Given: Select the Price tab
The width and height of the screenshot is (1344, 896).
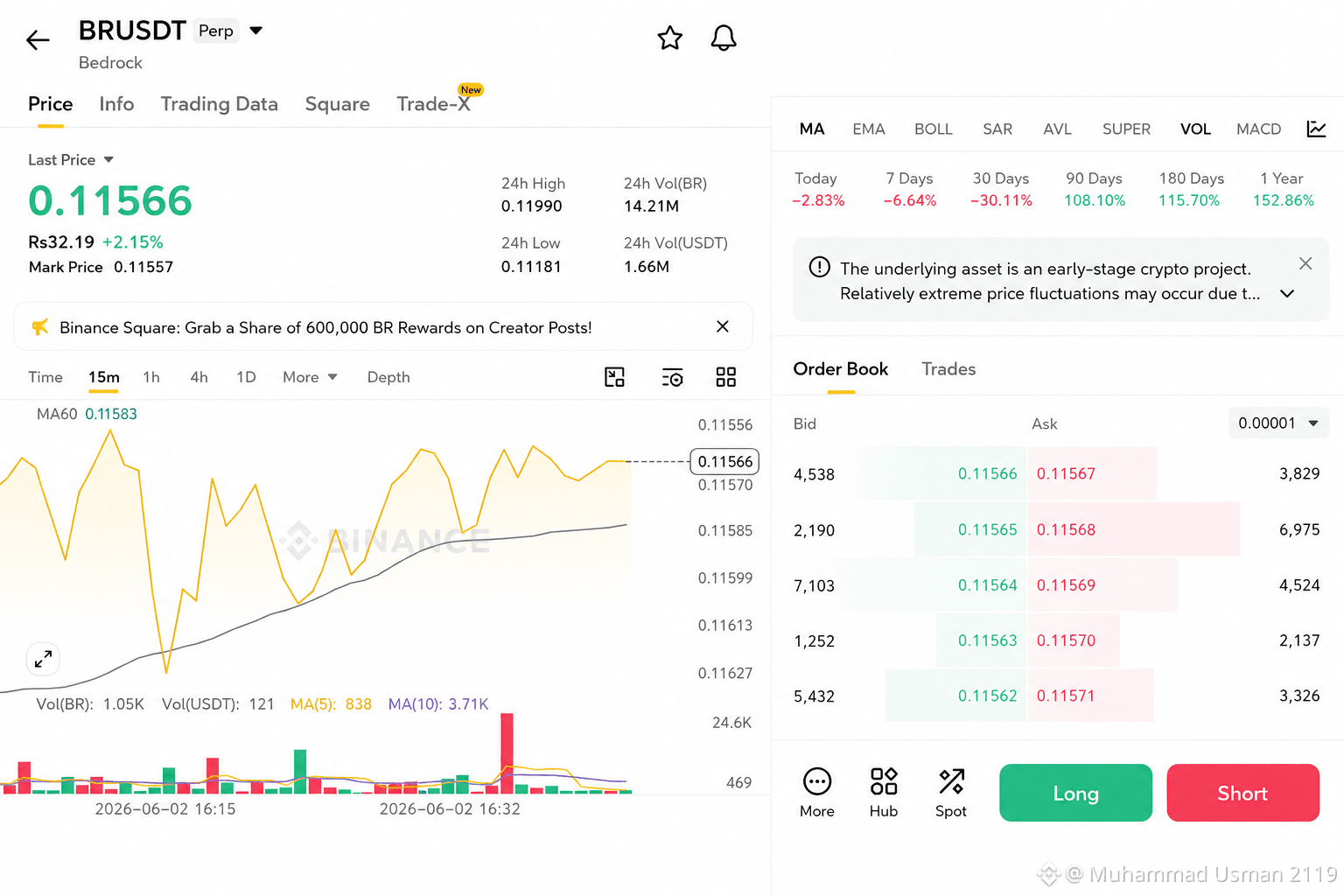Looking at the screenshot, I should coord(51,104).
